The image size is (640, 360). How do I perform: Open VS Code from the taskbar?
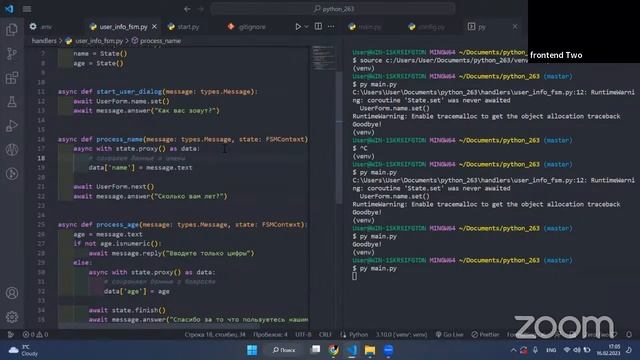pyautogui.click(x=352, y=350)
